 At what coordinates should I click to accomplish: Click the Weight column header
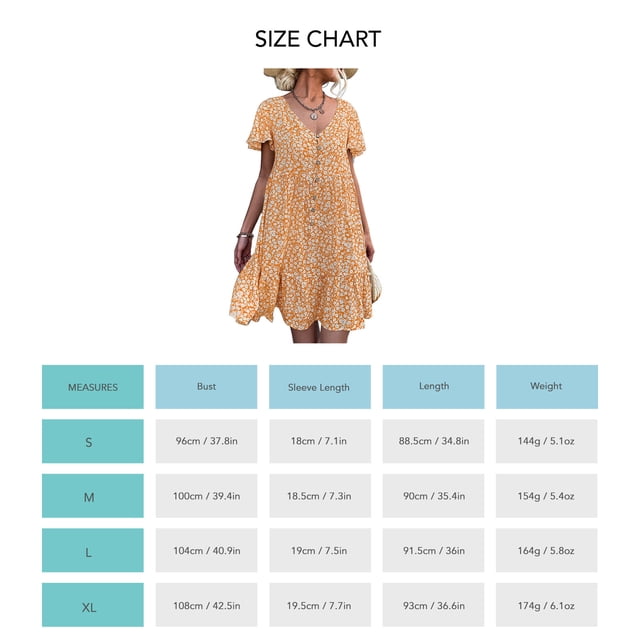547,387
